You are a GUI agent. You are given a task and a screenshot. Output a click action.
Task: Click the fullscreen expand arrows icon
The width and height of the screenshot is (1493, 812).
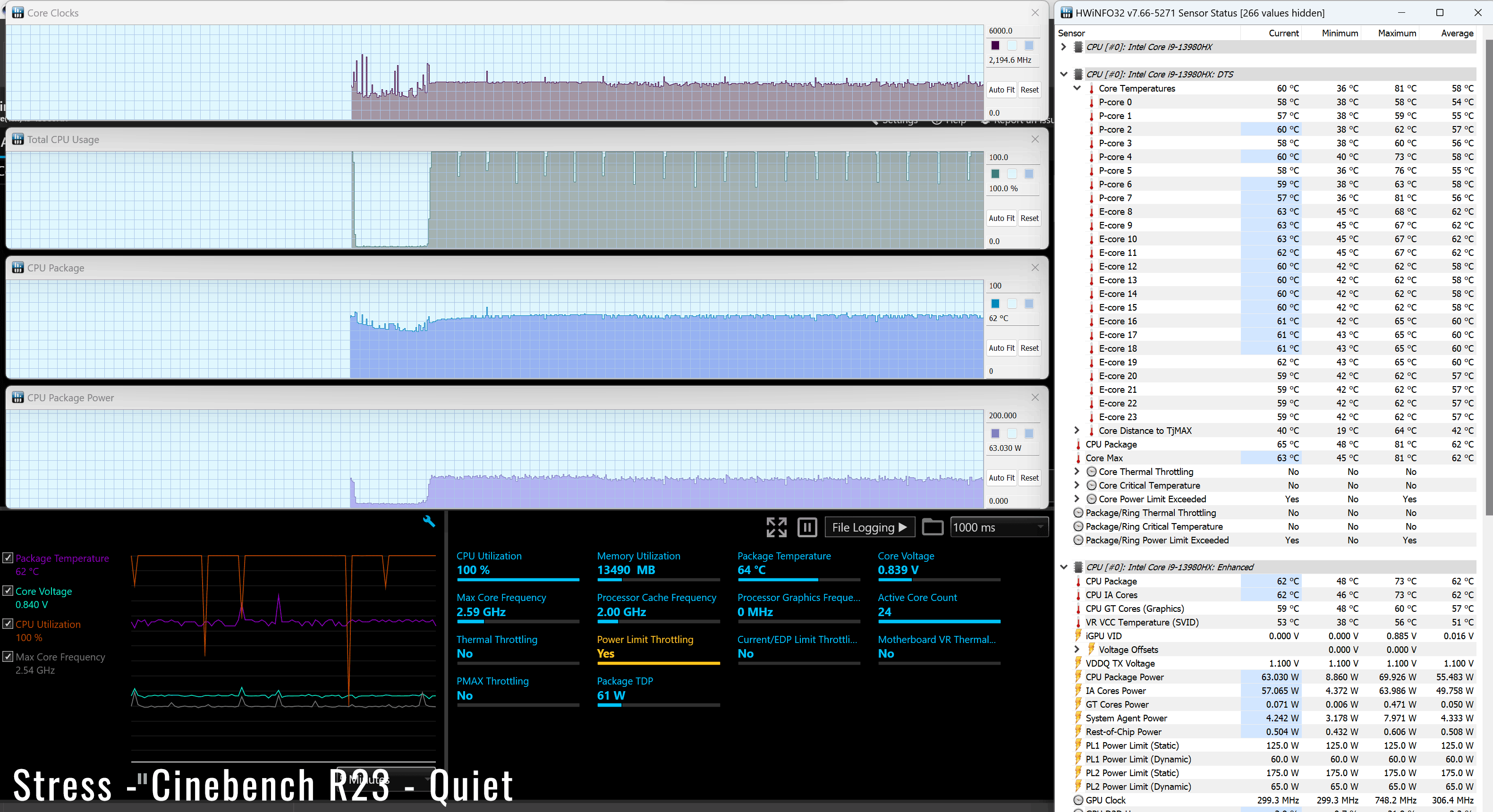[776, 527]
